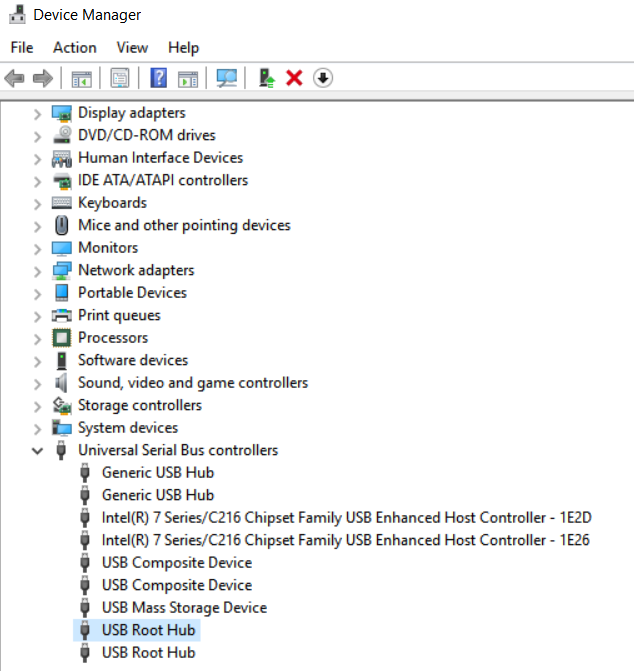Select first Generic USB Hub entry
This screenshot has height=671, width=634.
158,473
